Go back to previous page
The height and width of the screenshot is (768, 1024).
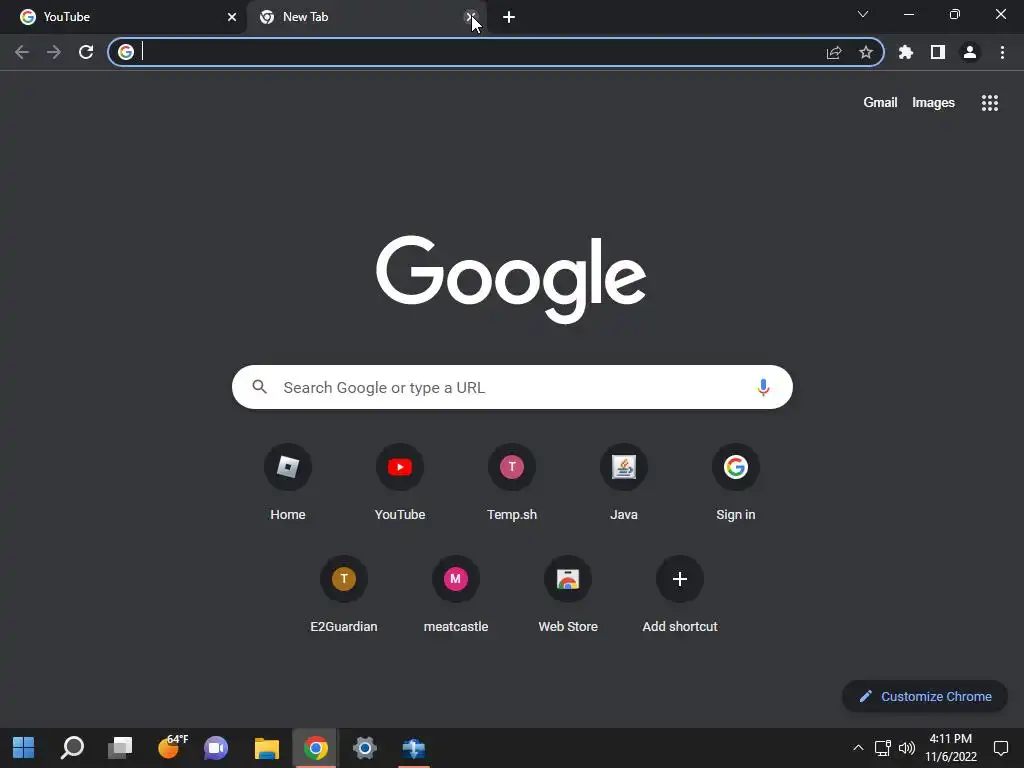point(22,52)
